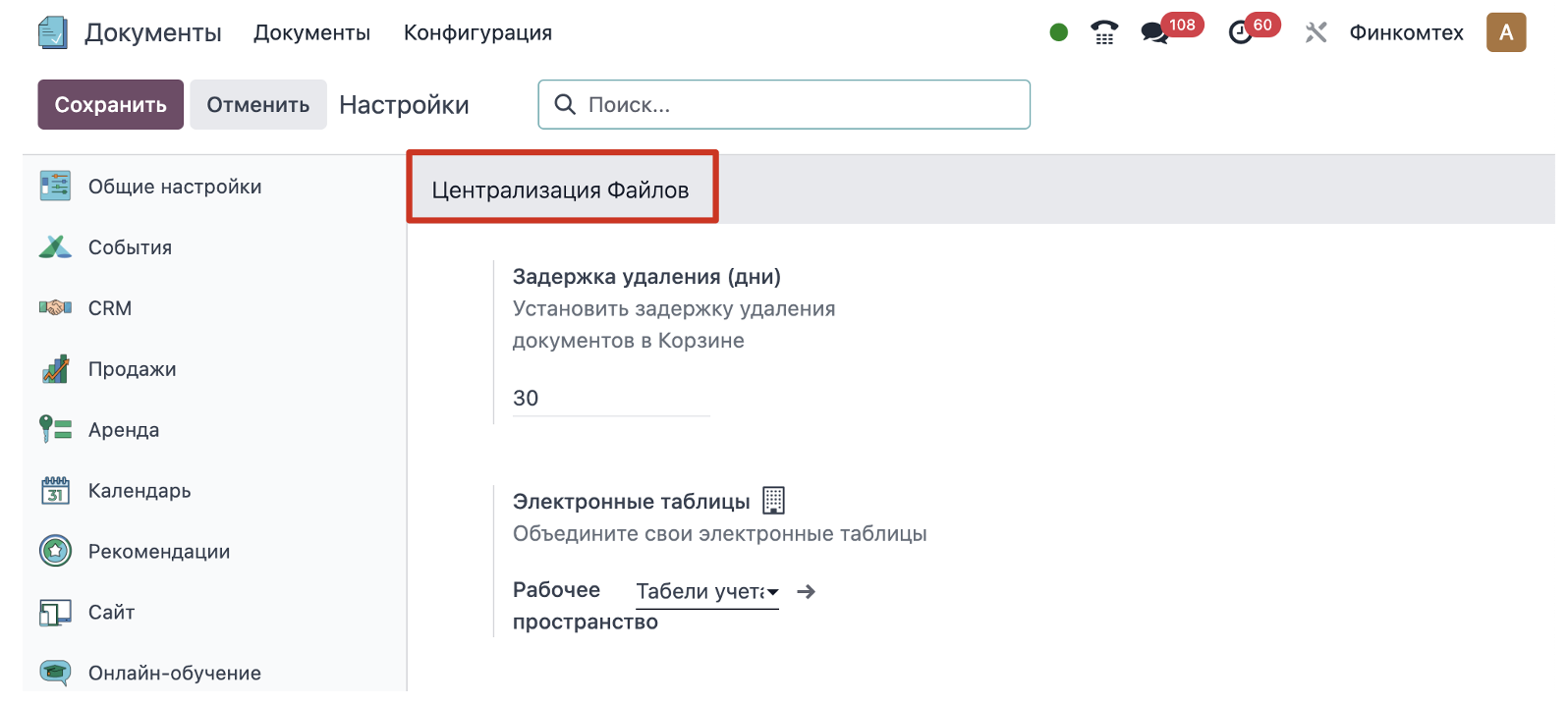Screen dimensions: 1568x705
Task: Open activities clock icon with 60 badge
Action: [1241, 32]
